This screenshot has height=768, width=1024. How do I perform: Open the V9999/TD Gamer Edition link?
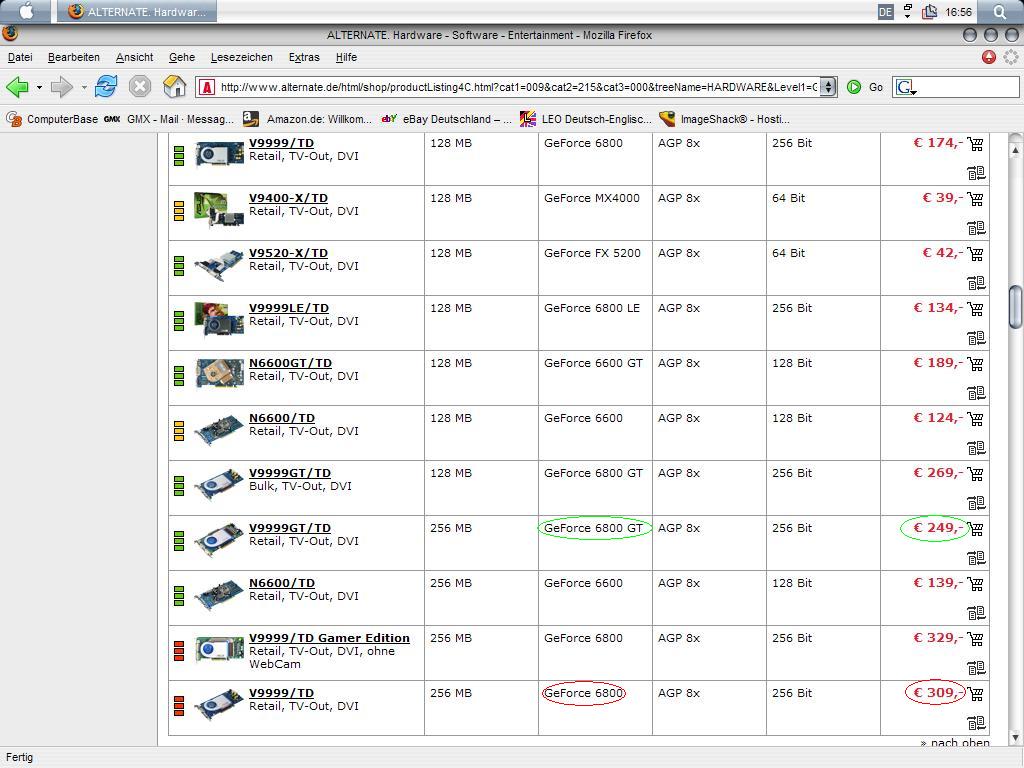point(329,638)
